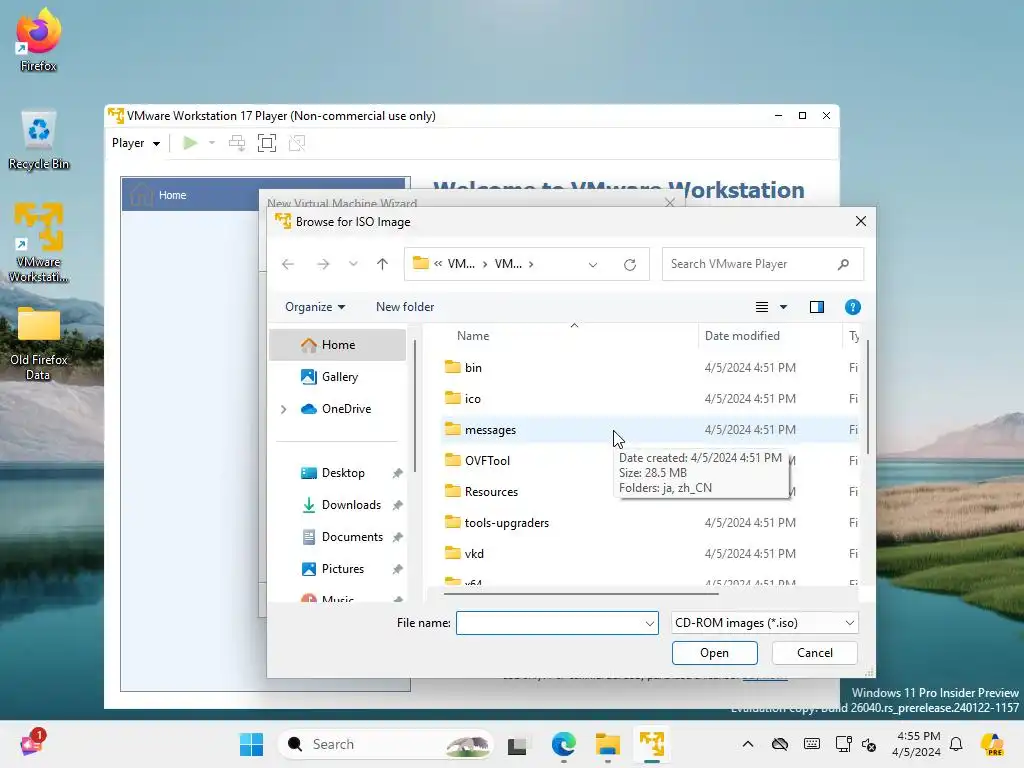Select Gallery in the navigation pane
1024x768 pixels.
click(338, 377)
